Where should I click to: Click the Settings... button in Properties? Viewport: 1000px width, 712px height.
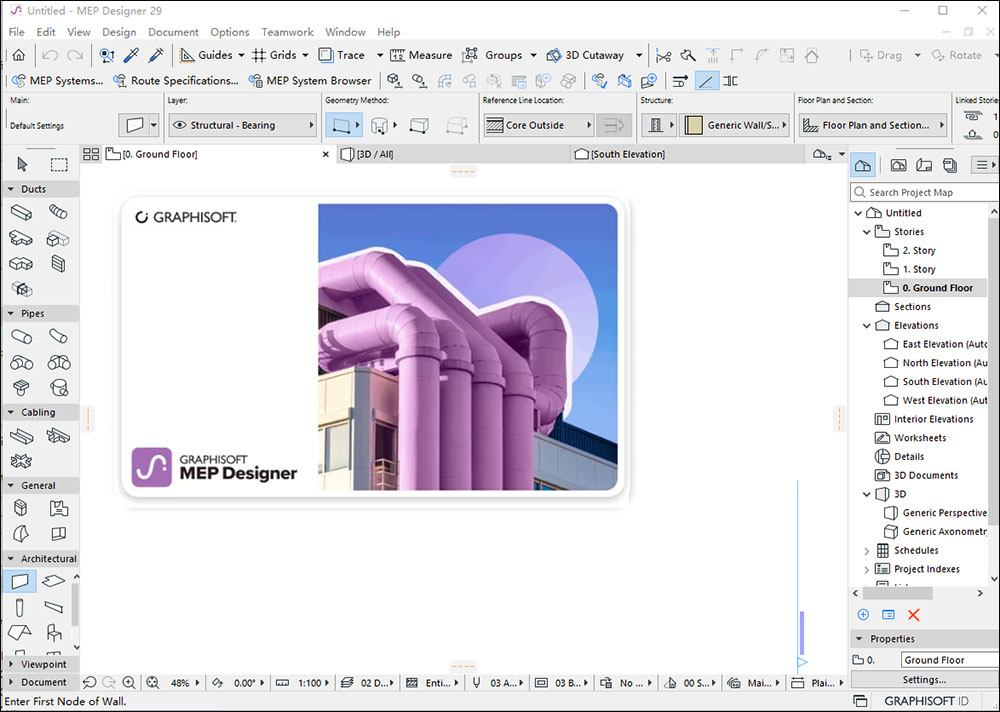(924, 680)
